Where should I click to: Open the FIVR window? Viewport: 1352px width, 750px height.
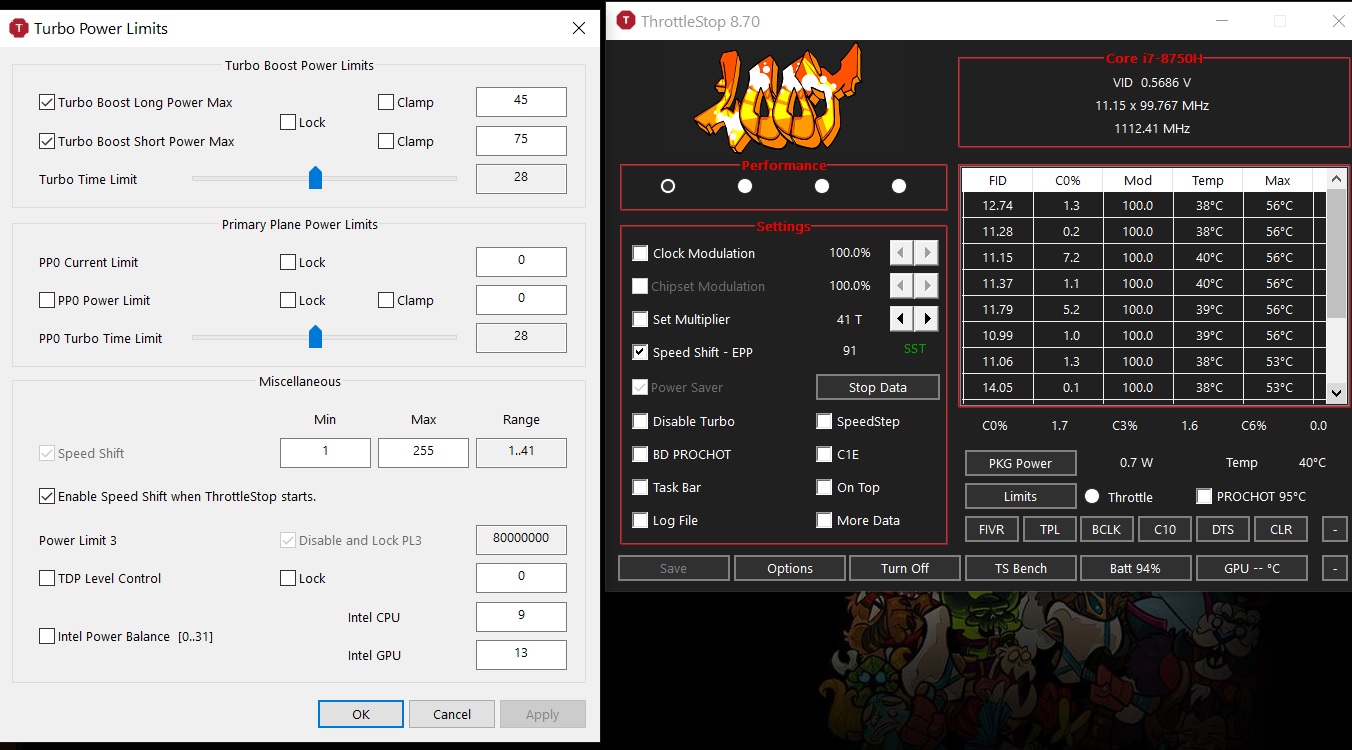point(992,529)
